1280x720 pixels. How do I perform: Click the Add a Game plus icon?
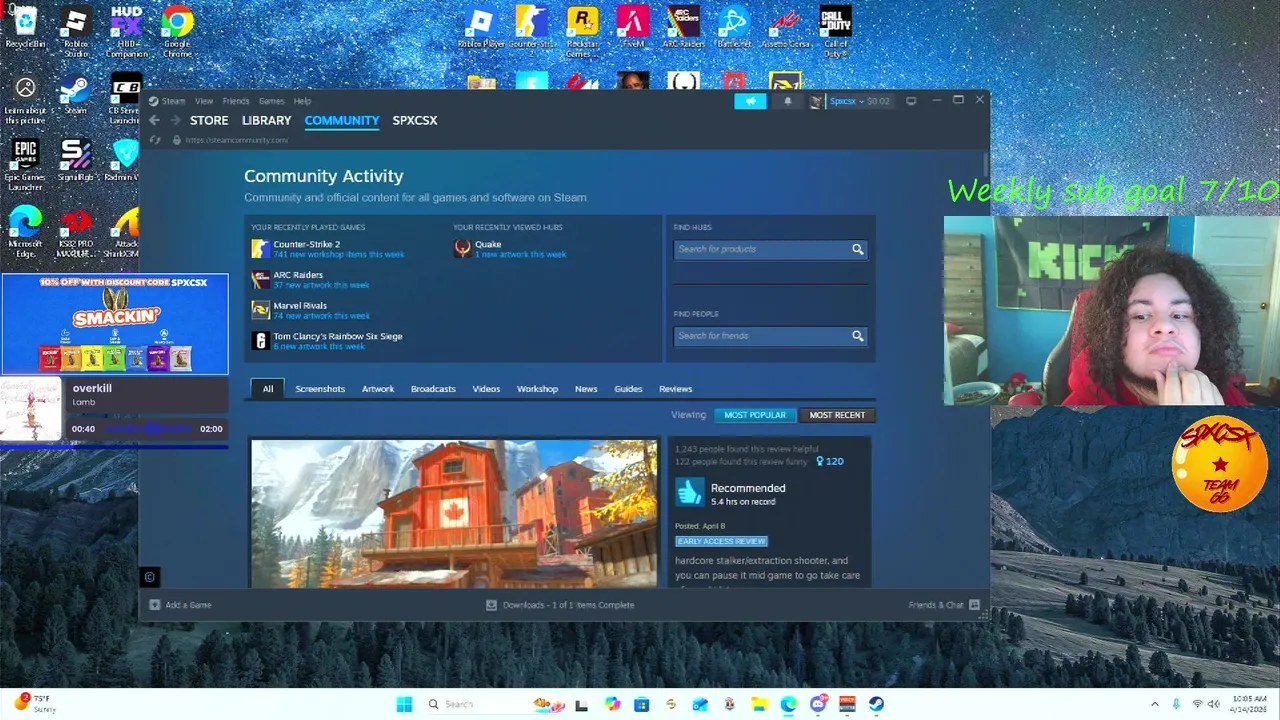[154, 605]
